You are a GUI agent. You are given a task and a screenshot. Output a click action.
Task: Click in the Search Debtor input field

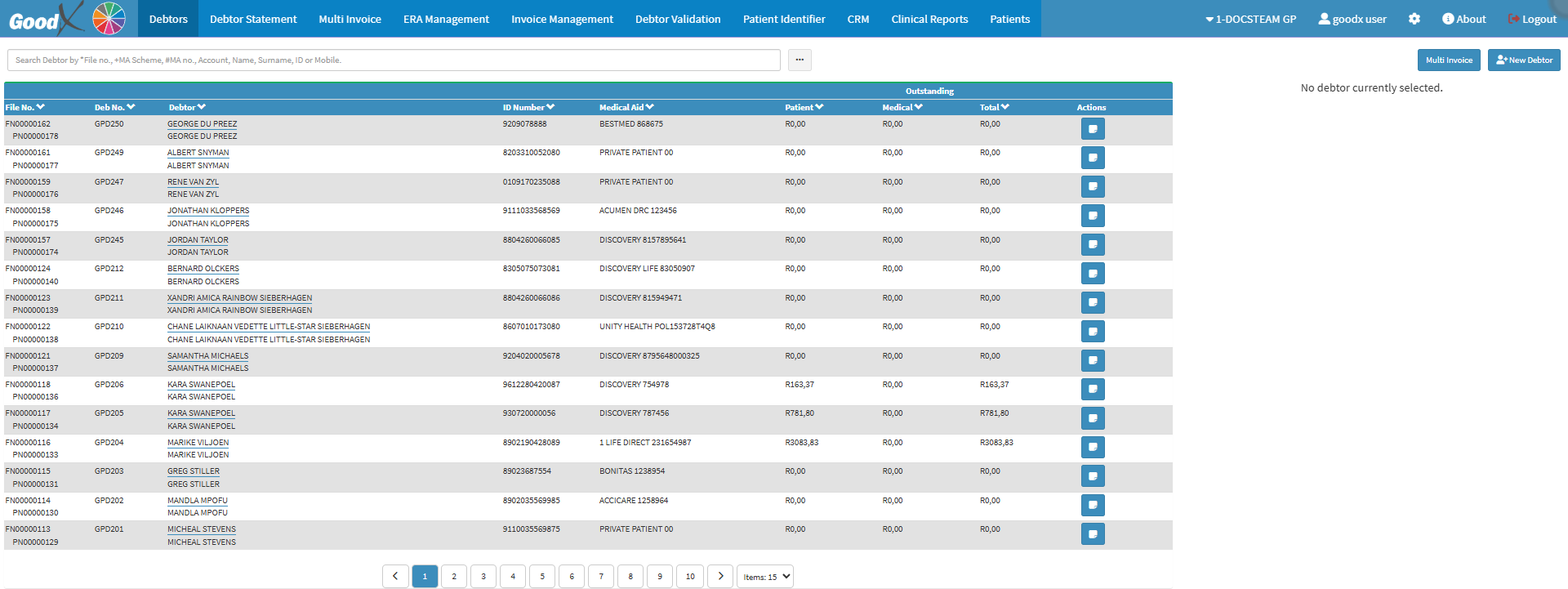394,60
